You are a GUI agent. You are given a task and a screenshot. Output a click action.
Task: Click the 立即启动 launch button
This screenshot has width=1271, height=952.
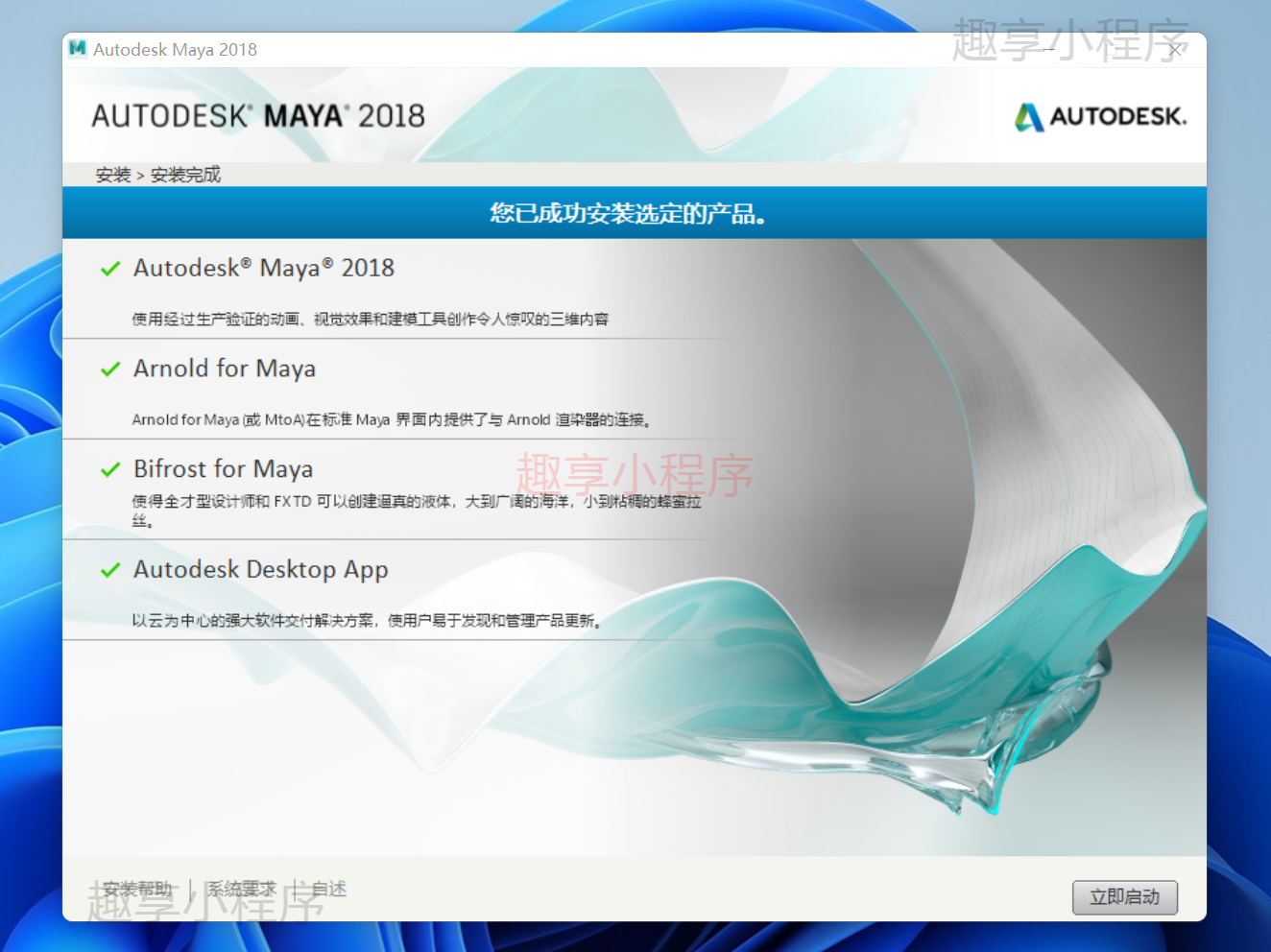coord(1124,897)
